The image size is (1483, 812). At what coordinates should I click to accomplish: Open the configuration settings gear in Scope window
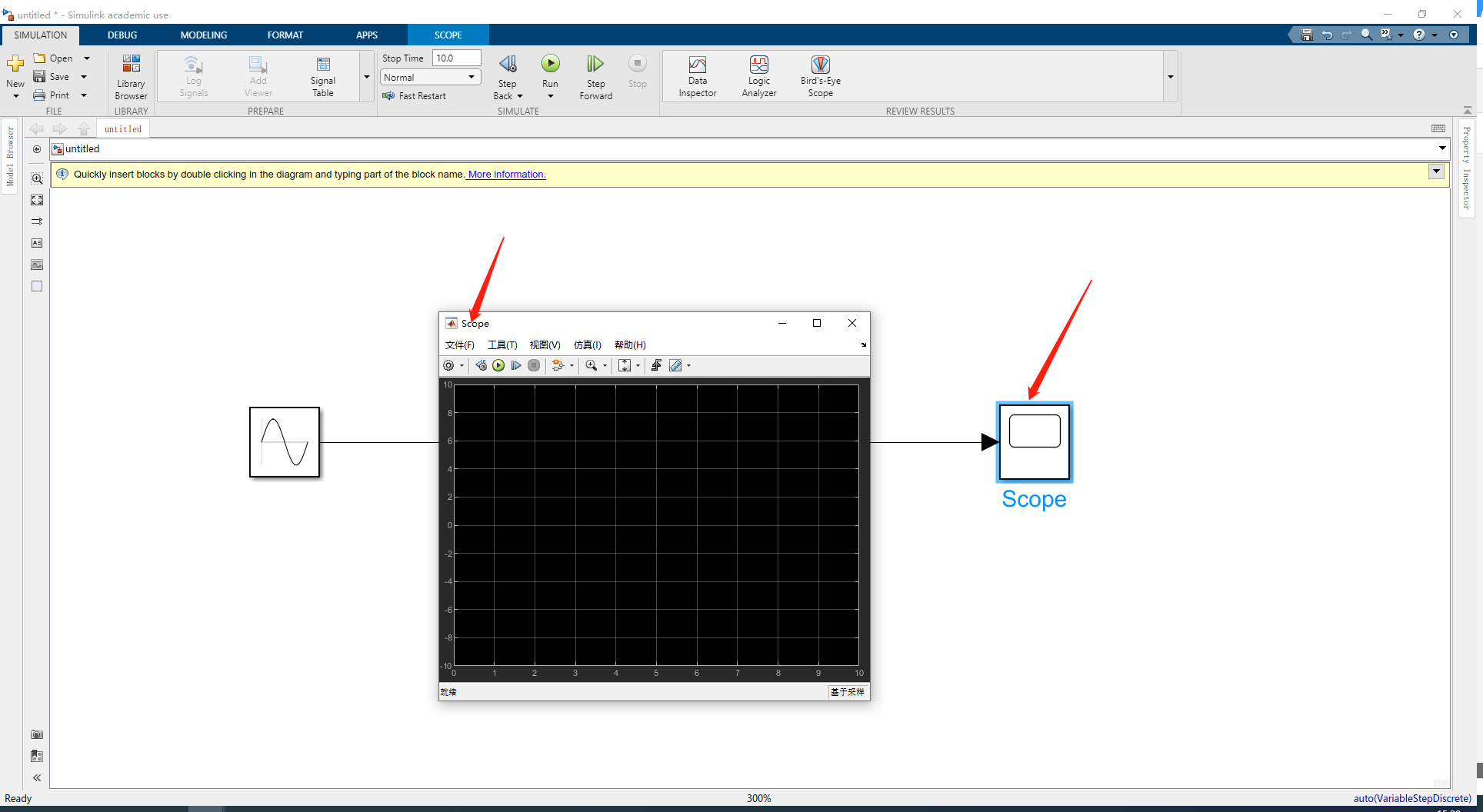[x=450, y=365]
